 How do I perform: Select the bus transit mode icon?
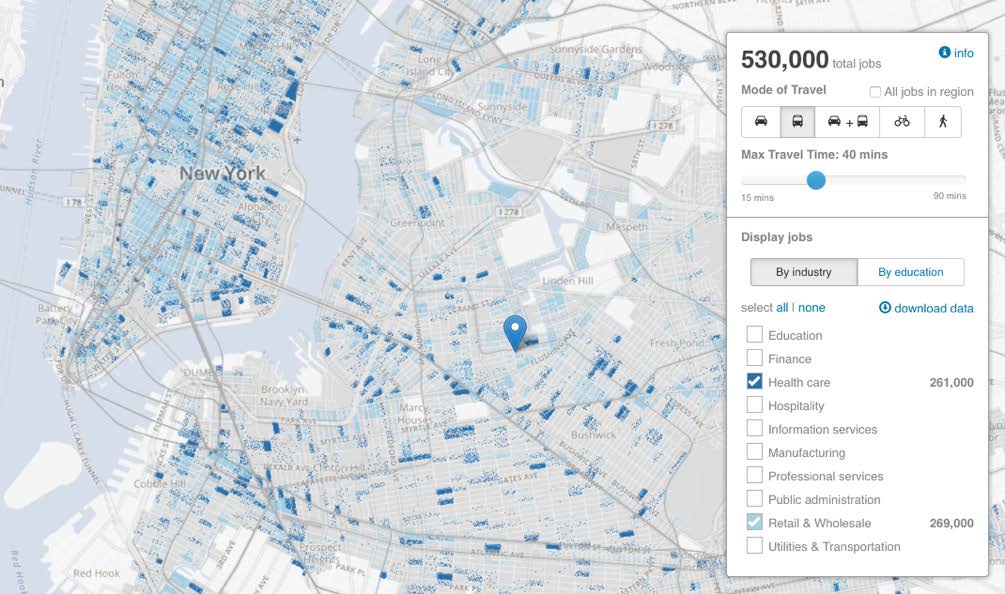797,121
